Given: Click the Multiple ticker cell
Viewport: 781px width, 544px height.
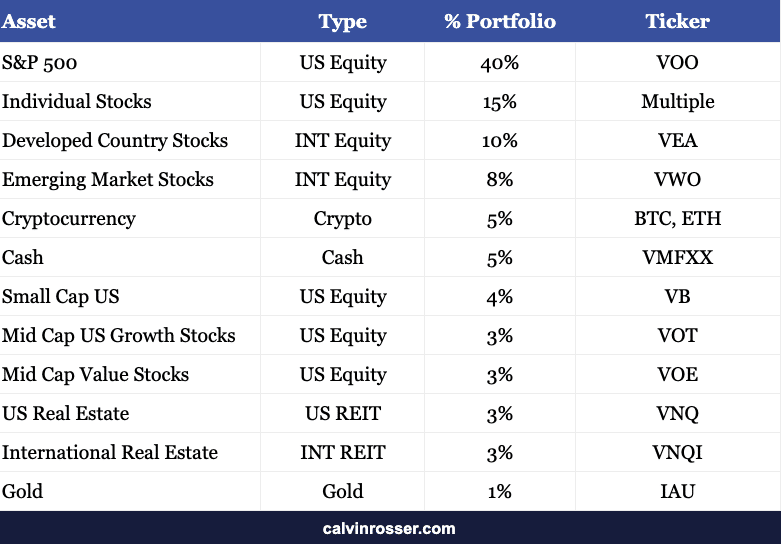Looking at the screenshot, I should point(677,102).
